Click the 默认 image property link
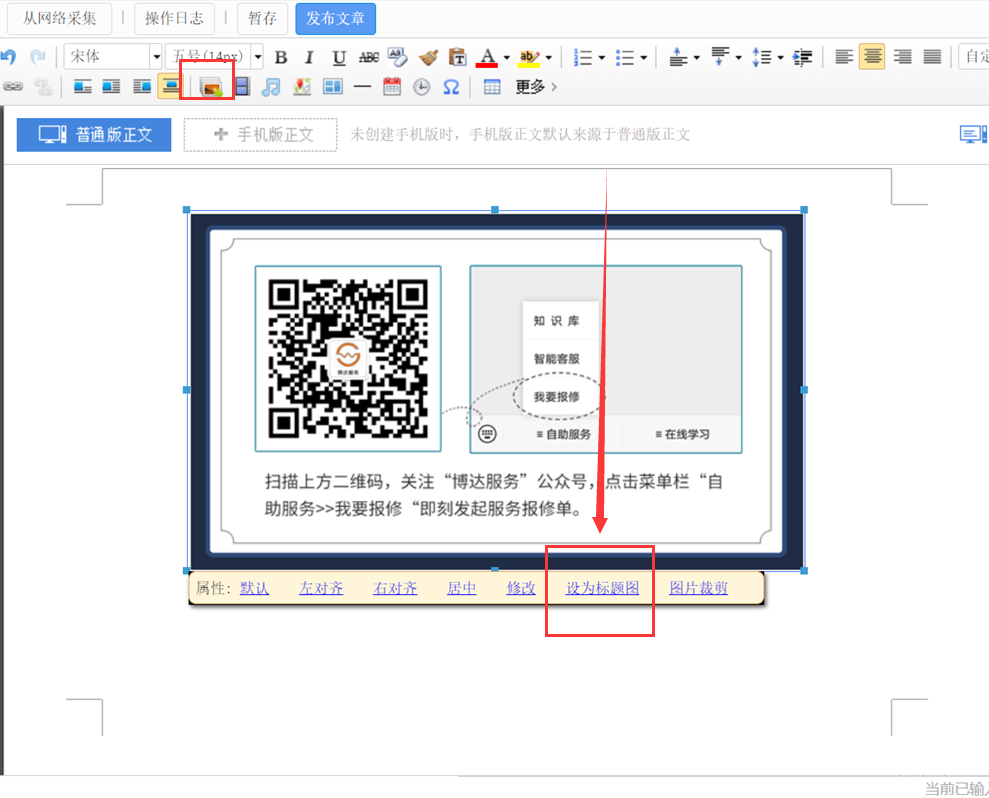Screen dimensions: 989x798 (254, 588)
